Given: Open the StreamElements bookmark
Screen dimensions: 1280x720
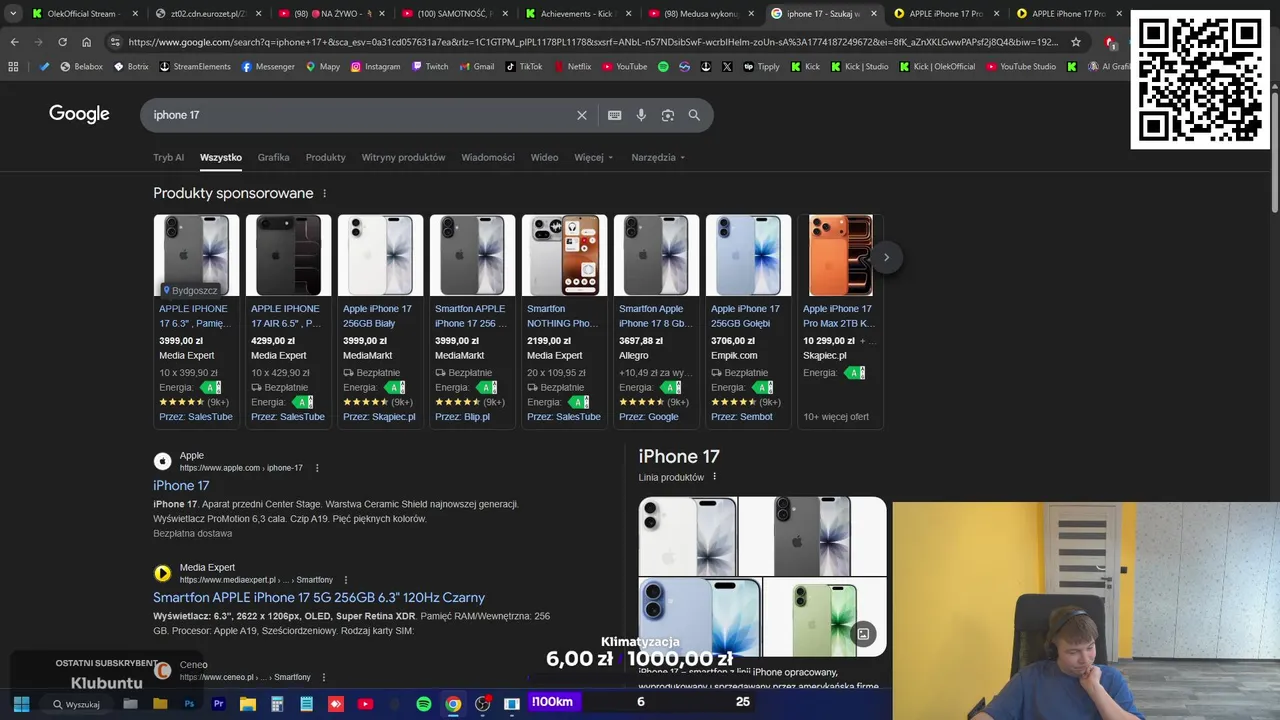Looking at the screenshot, I should (195, 67).
